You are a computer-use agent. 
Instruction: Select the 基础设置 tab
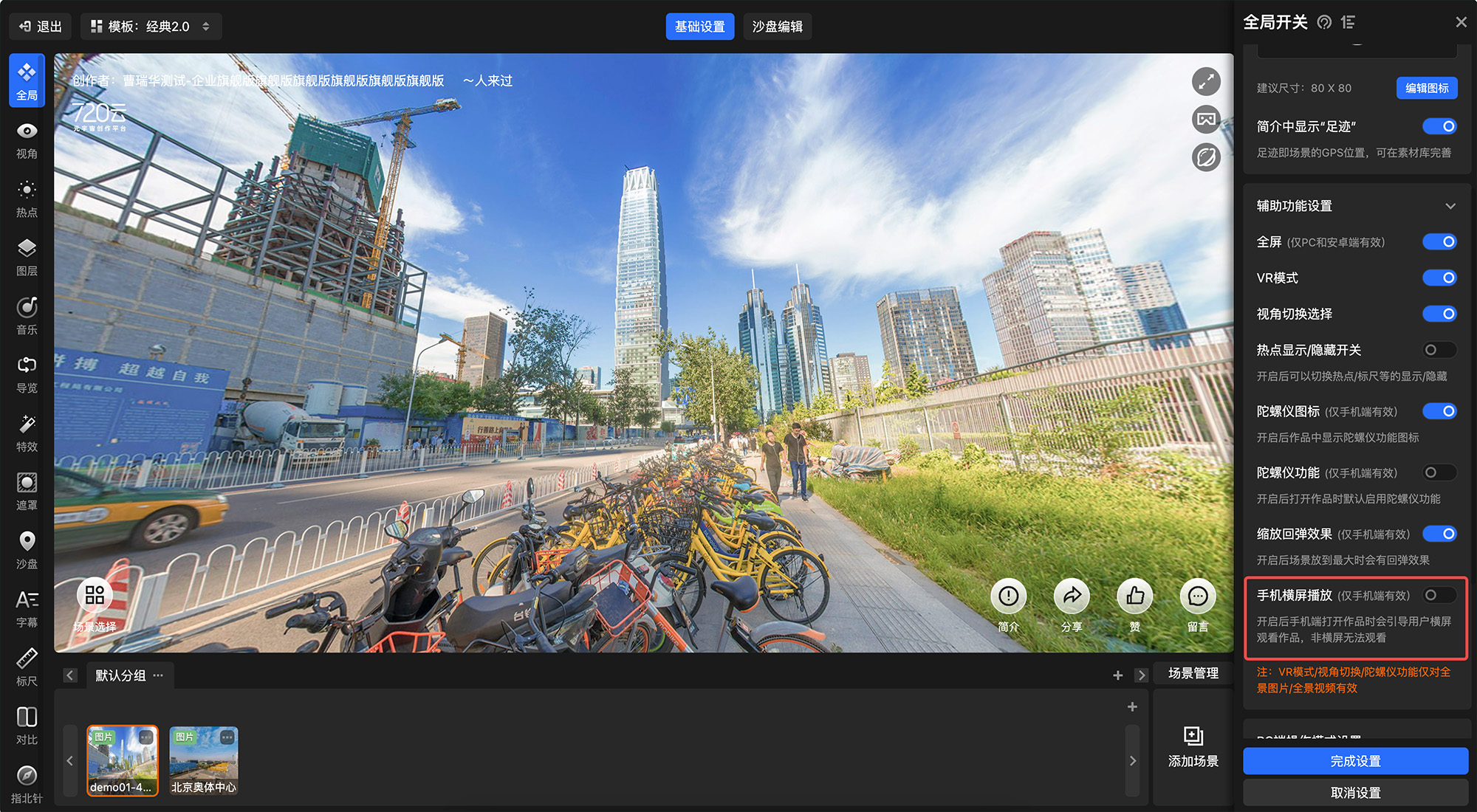(x=699, y=27)
